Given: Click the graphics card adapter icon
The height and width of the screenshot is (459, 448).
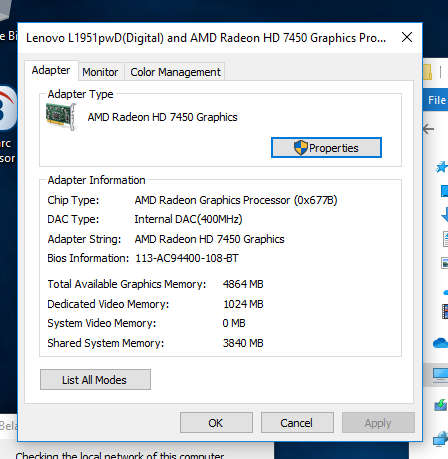Looking at the screenshot, I should tap(61, 116).
